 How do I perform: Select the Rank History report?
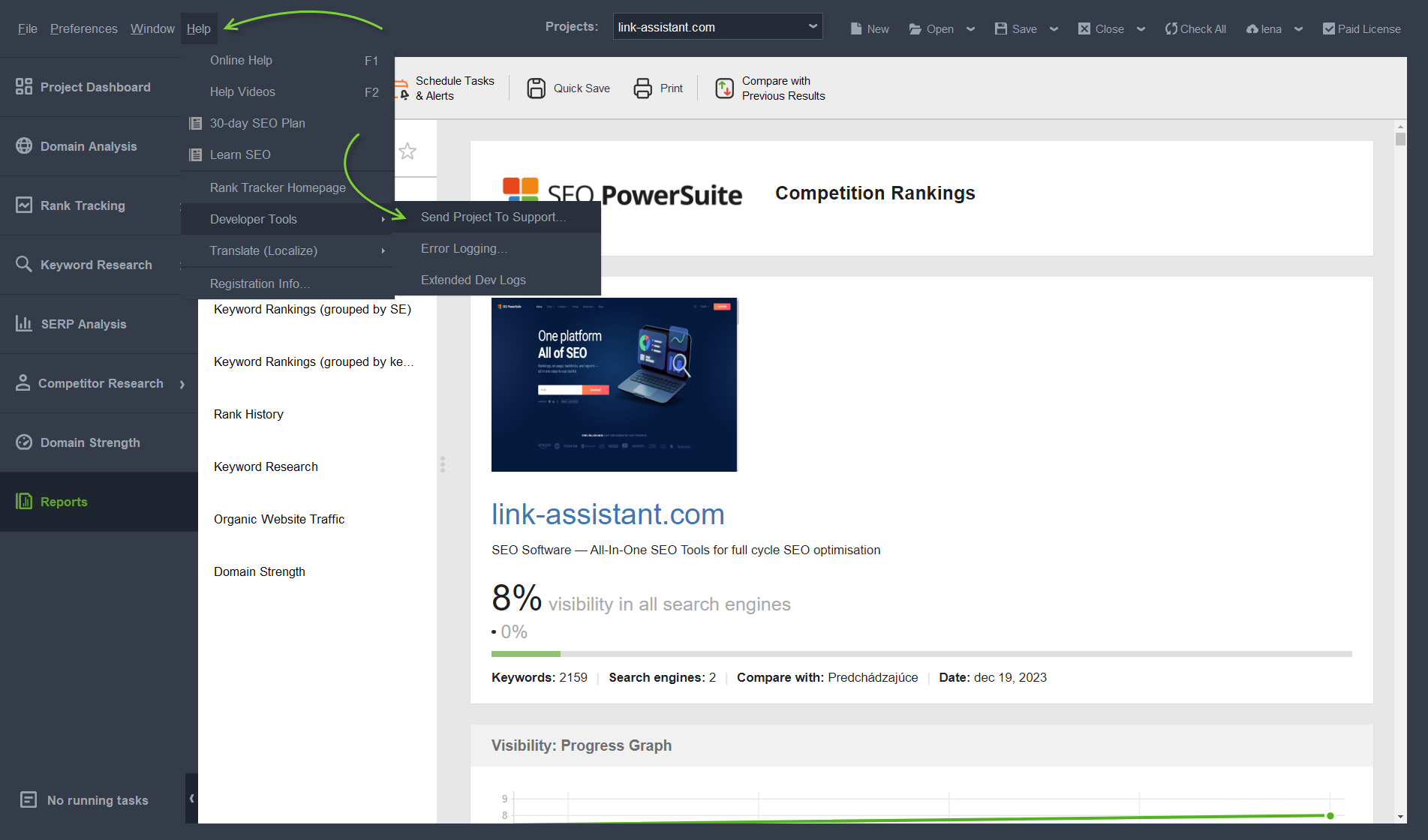[248, 414]
